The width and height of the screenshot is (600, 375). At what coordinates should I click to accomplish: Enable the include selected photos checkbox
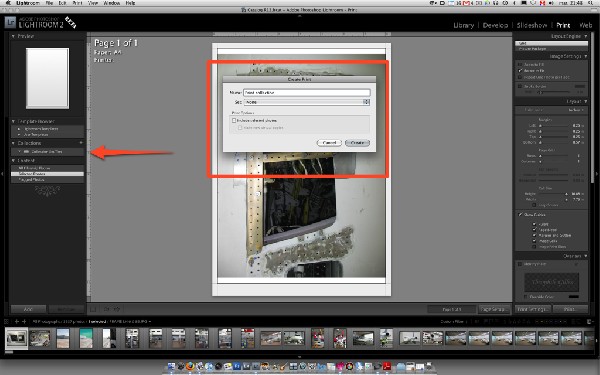(x=234, y=120)
